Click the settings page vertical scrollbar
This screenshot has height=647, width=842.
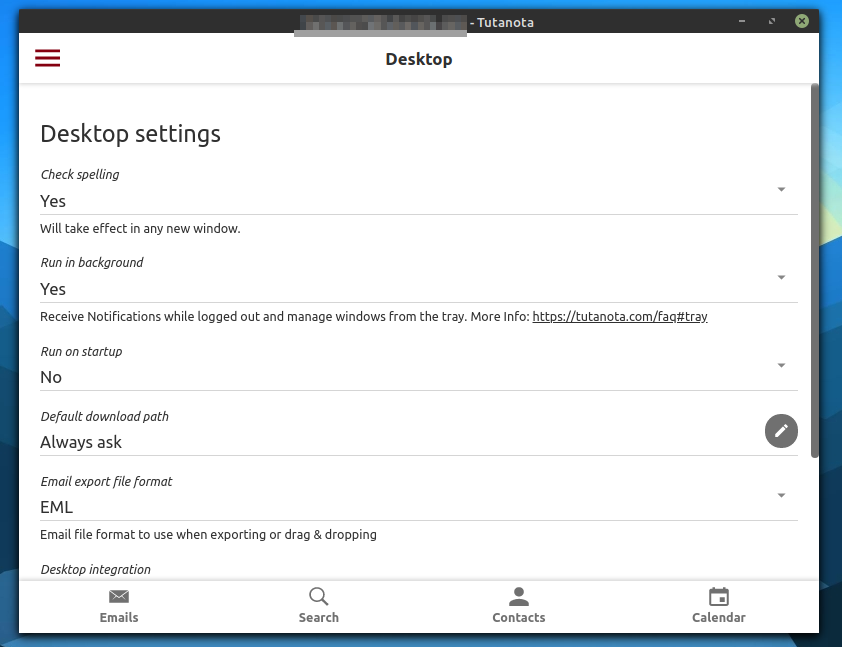point(815,270)
